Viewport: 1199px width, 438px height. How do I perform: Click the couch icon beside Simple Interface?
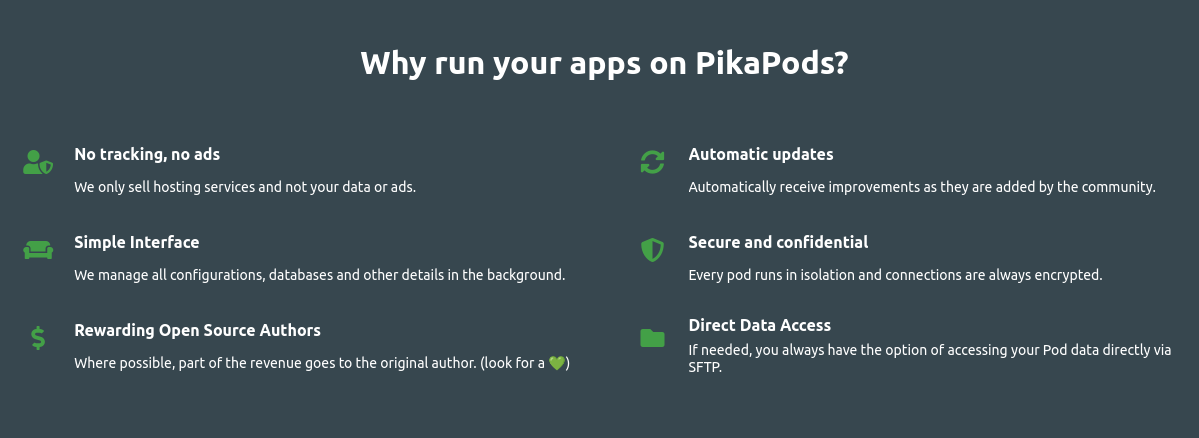(x=38, y=250)
